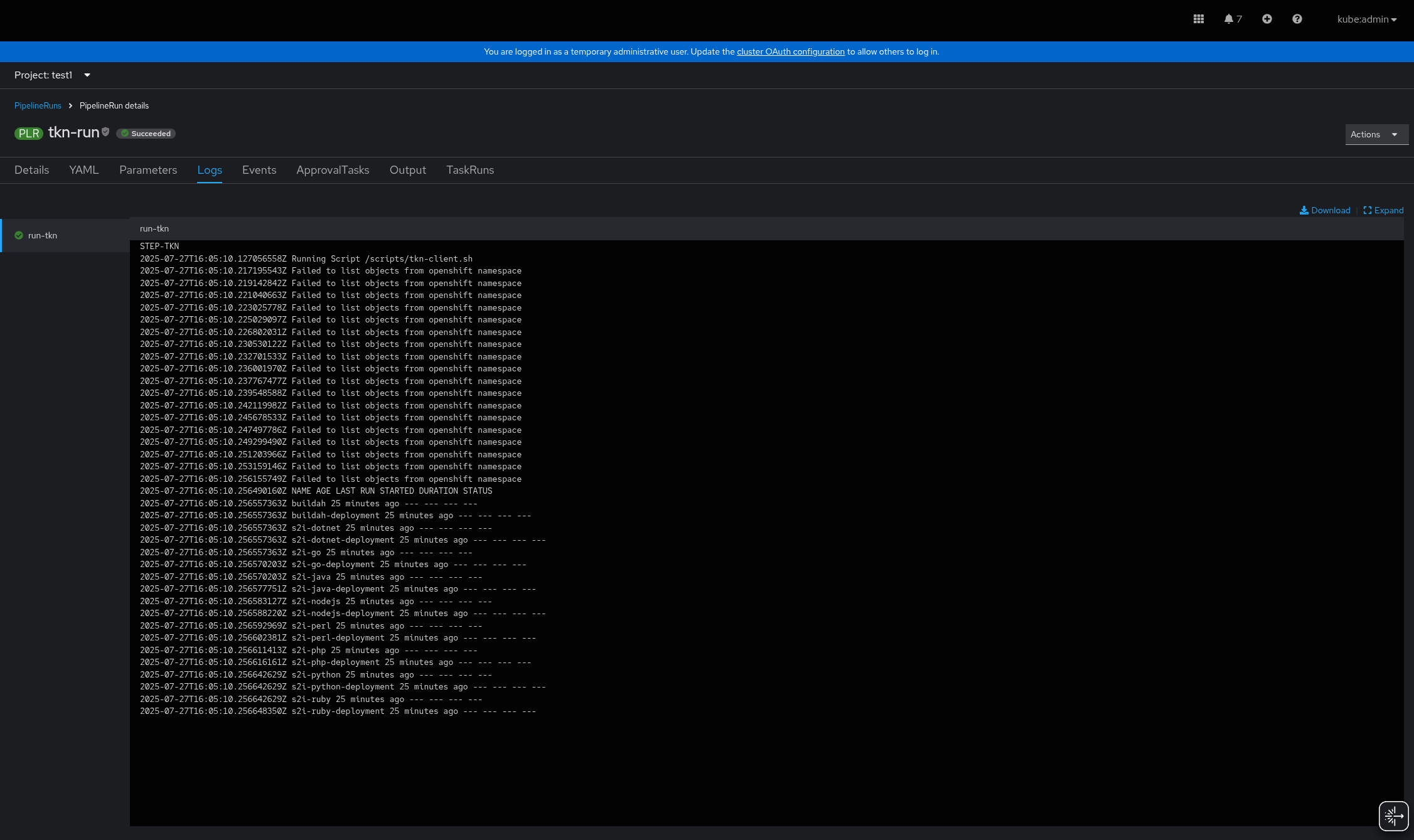
Task: Expand the log viewer to fullscreen
Action: 1383,210
